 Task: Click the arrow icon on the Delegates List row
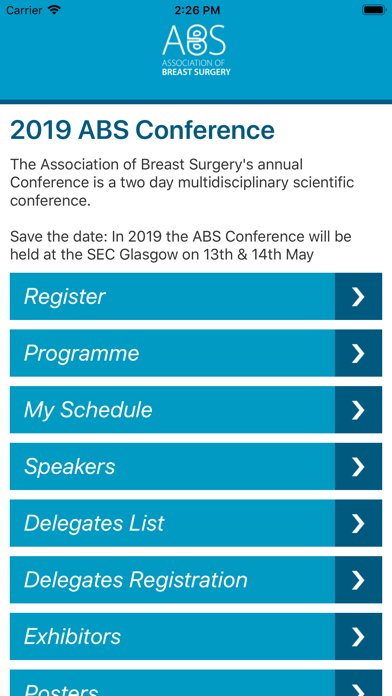pyautogui.click(x=358, y=523)
